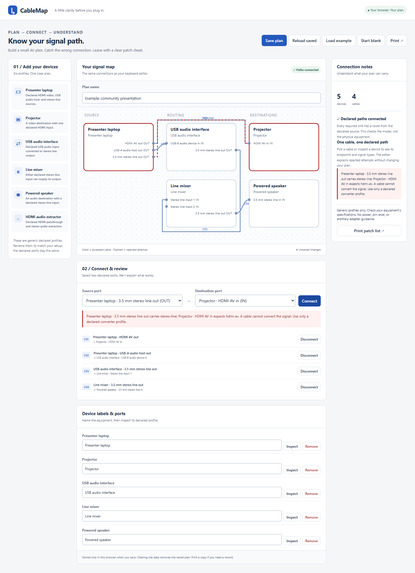Edit the Line mixer label field
The width and height of the screenshot is (415, 573).
(182, 516)
